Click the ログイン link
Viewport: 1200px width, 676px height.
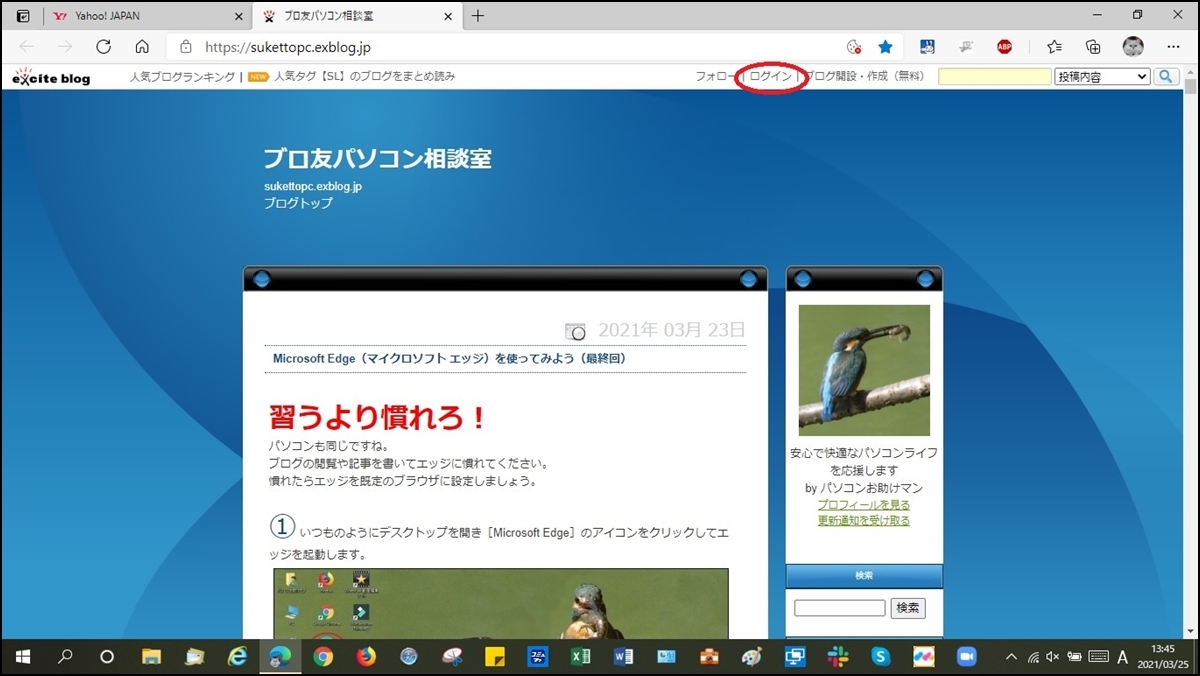coord(771,76)
